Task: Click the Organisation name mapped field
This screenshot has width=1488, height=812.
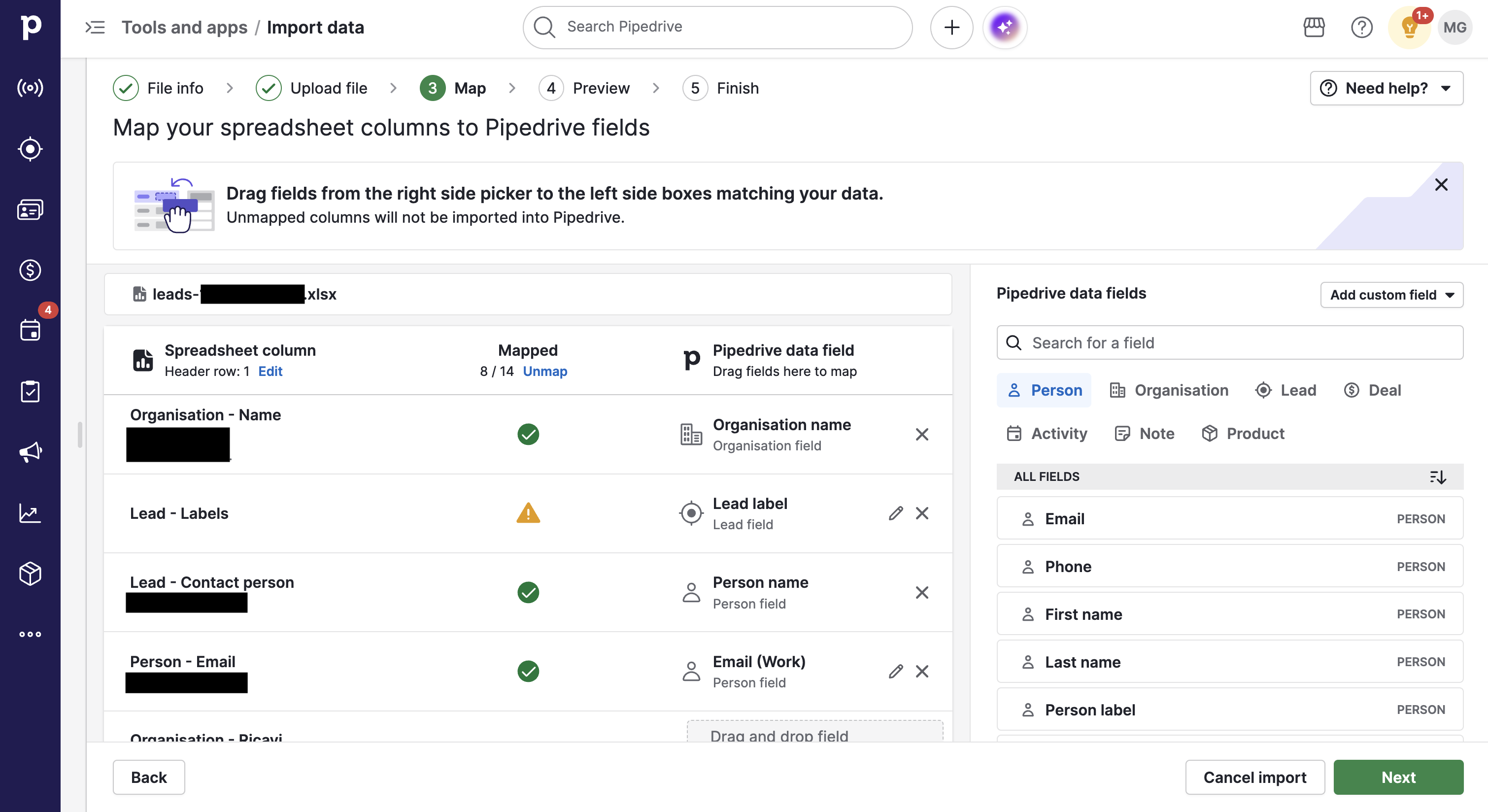Action: (781, 434)
